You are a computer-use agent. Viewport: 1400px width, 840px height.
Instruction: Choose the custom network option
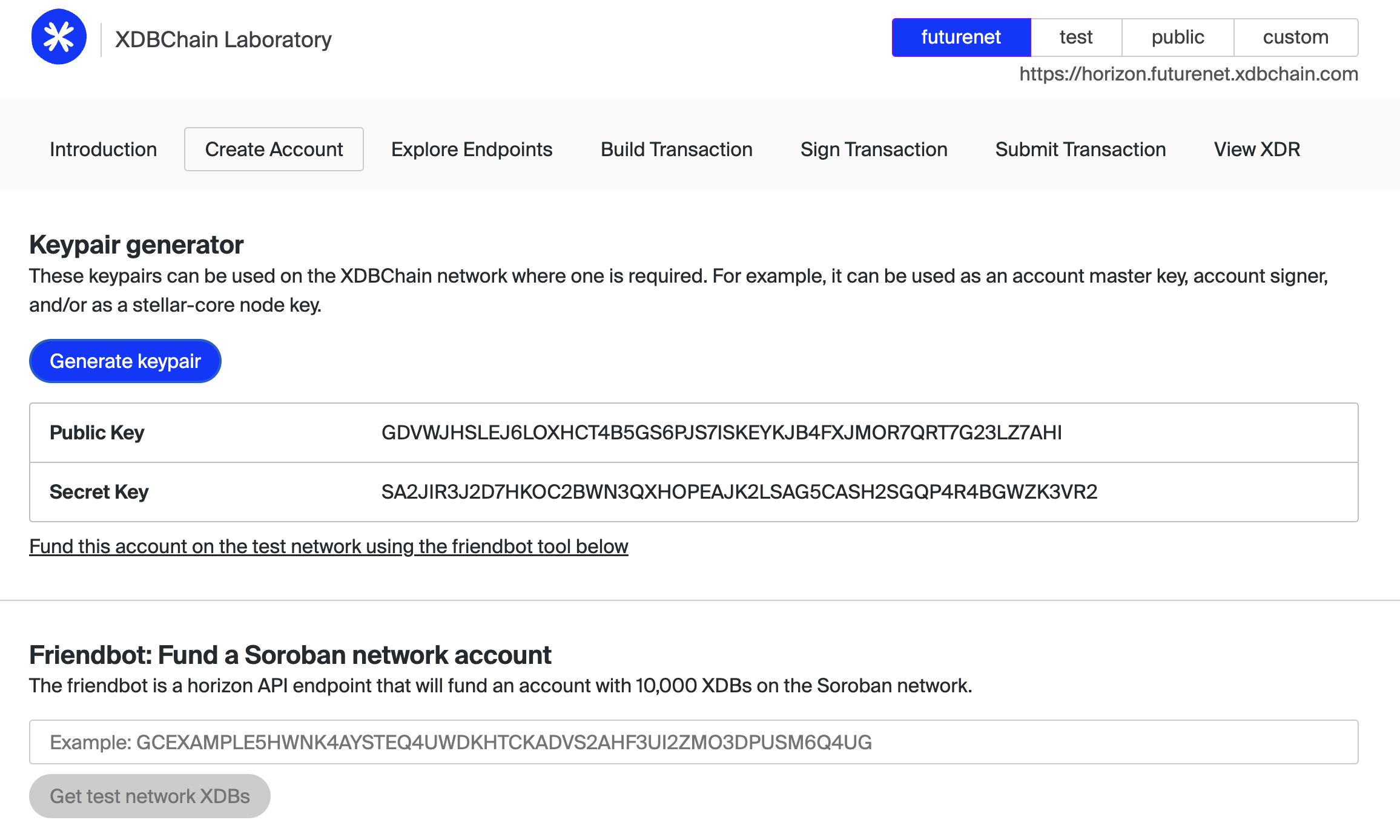[1296, 38]
